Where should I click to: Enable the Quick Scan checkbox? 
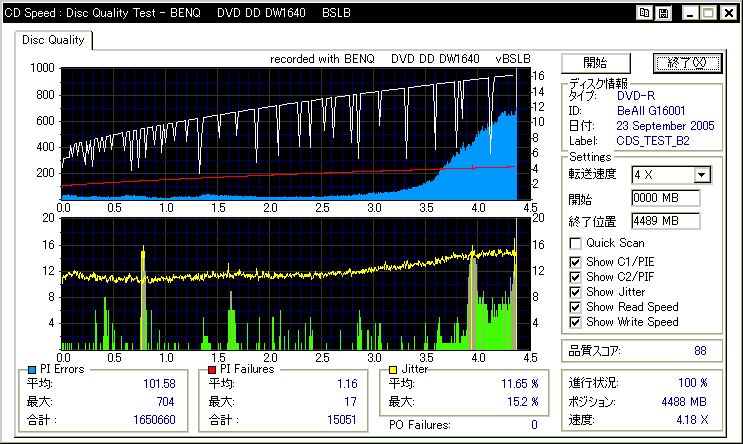tap(575, 244)
